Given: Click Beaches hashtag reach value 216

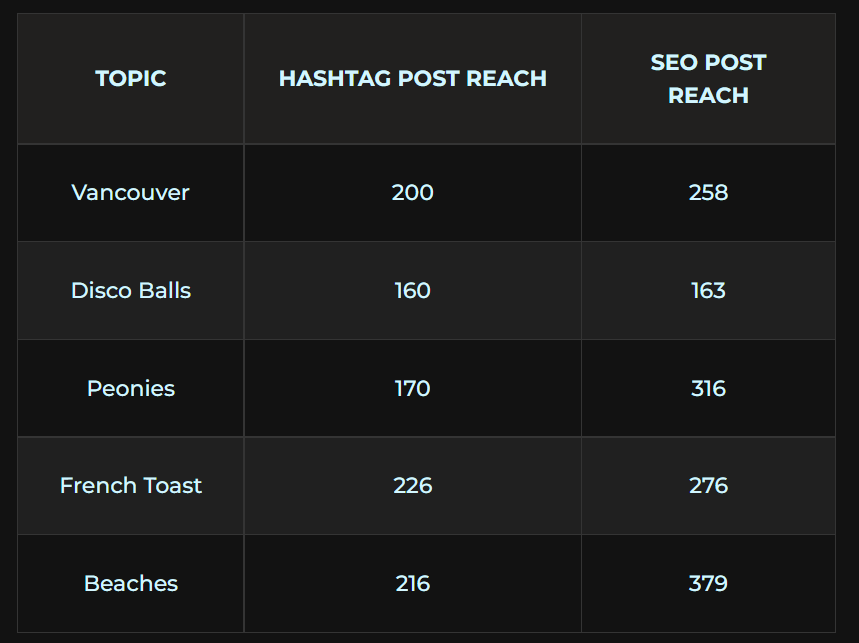Looking at the screenshot, I should pyautogui.click(x=413, y=583).
